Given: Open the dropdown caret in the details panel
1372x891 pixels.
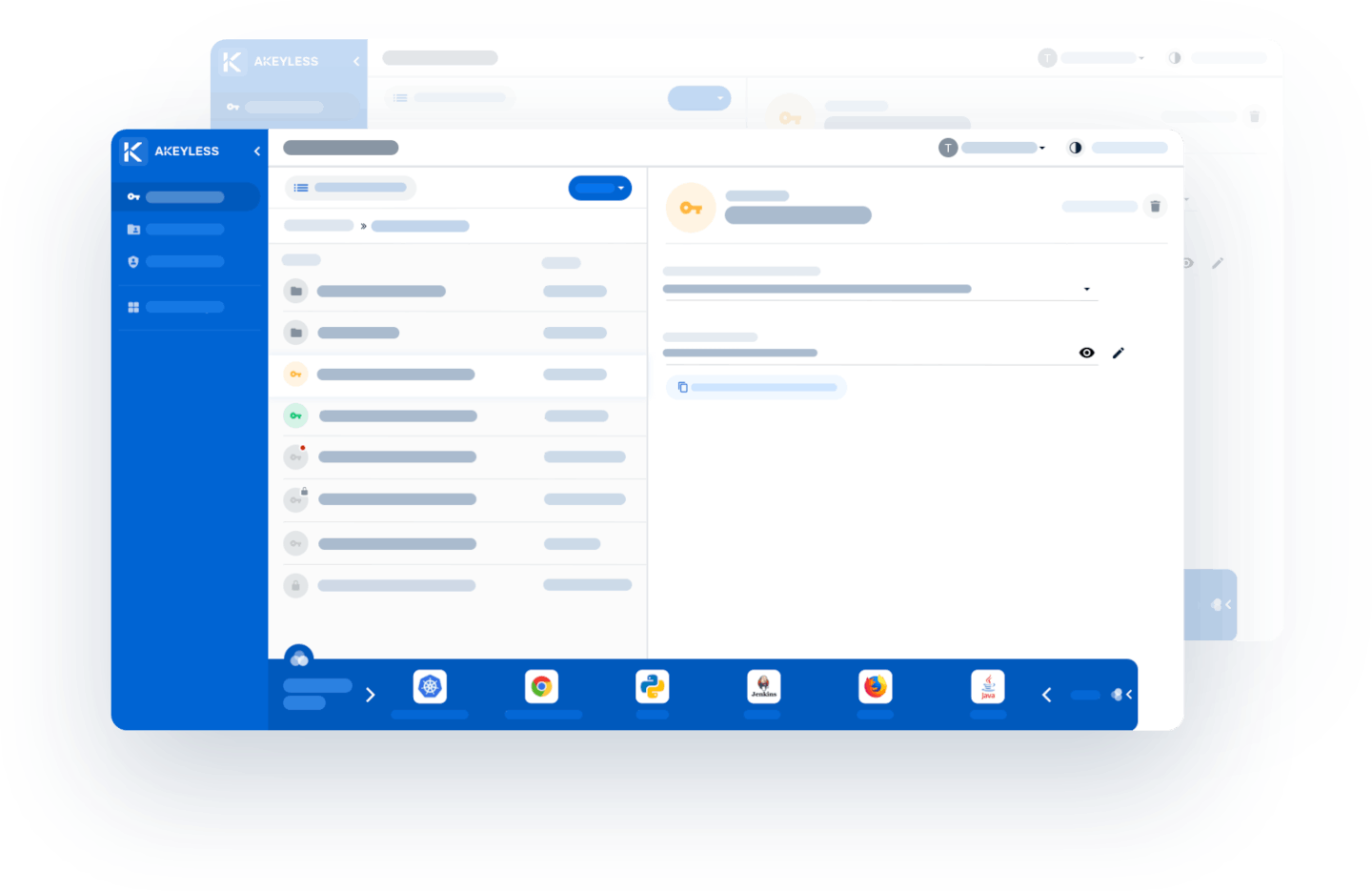Looking at the screenshot, I should (1087, 290).
